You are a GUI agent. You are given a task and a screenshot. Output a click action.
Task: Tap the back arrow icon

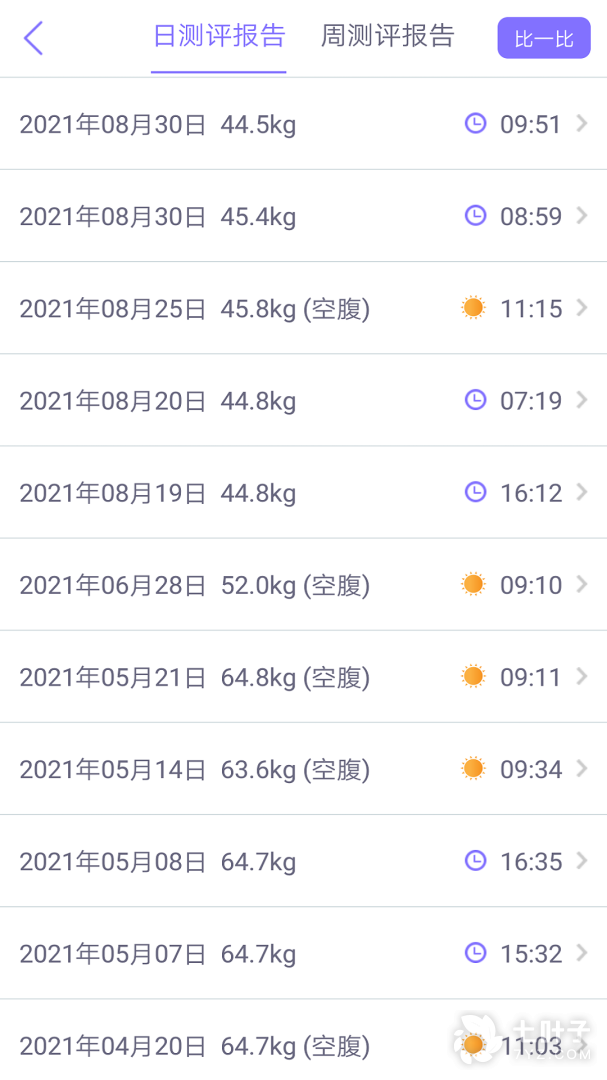point(33,38)
